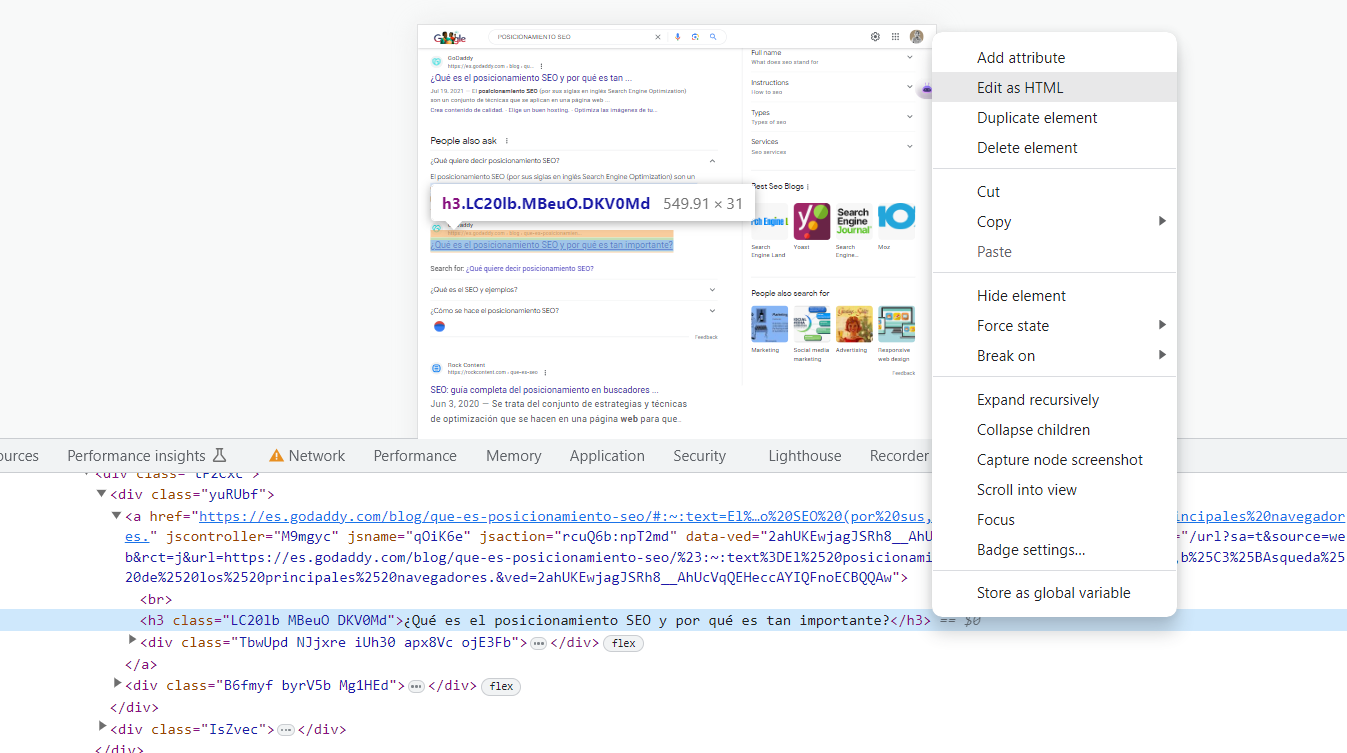Open the Memory tab
The height and width of the screenshot is (753, 1347).
coord(514,456)
